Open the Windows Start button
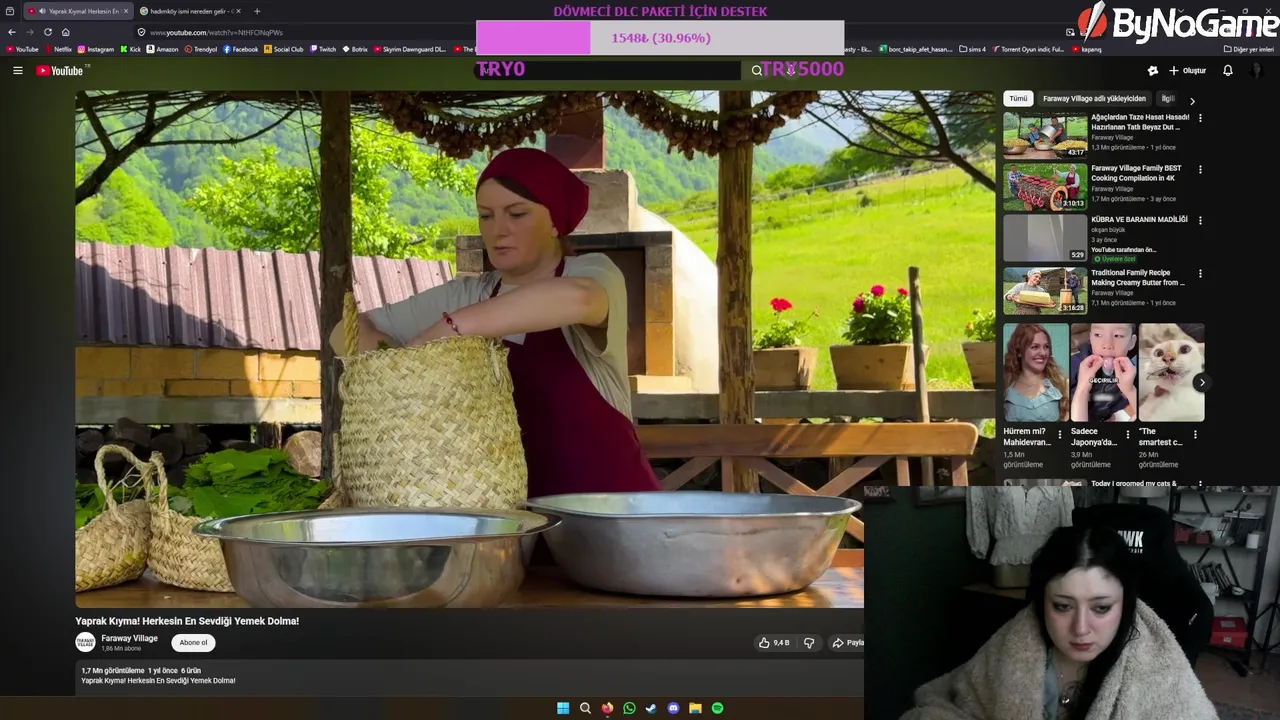 pos(563,708)
